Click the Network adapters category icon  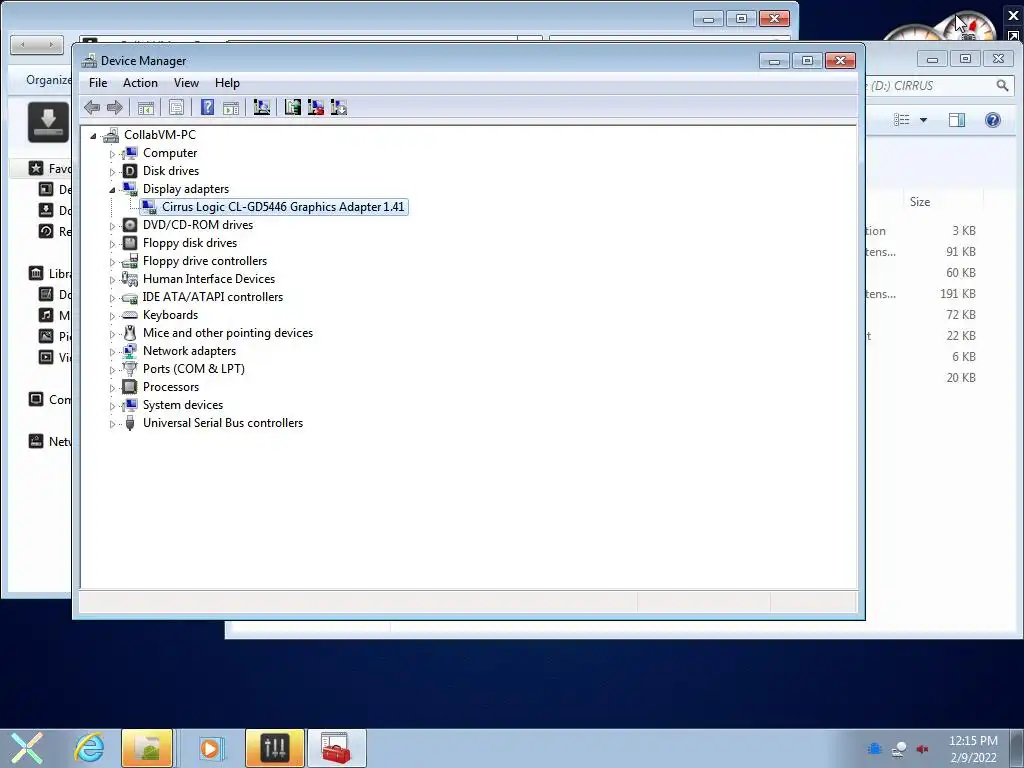click(x=130, y=351)
